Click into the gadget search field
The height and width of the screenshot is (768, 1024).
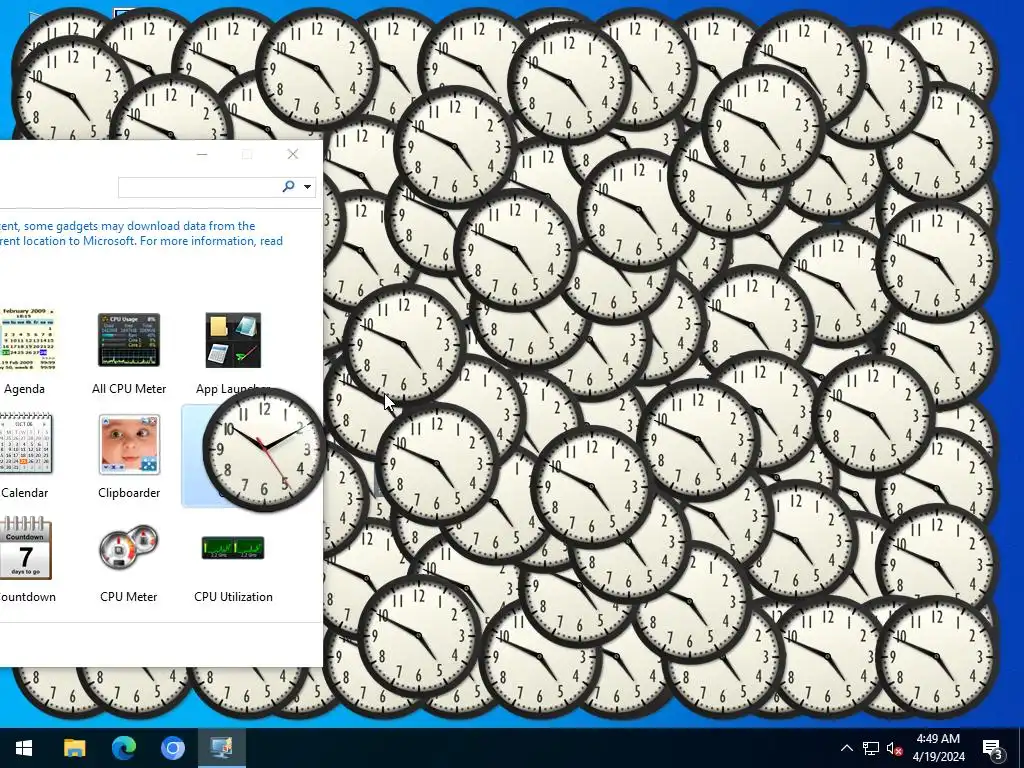pyautogui.click(x=199, y=187)
